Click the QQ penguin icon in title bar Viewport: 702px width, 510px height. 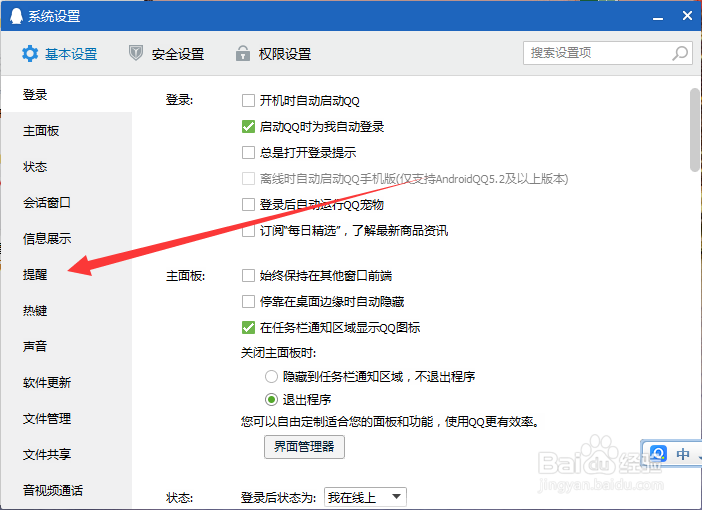click(x=16, y=16)
